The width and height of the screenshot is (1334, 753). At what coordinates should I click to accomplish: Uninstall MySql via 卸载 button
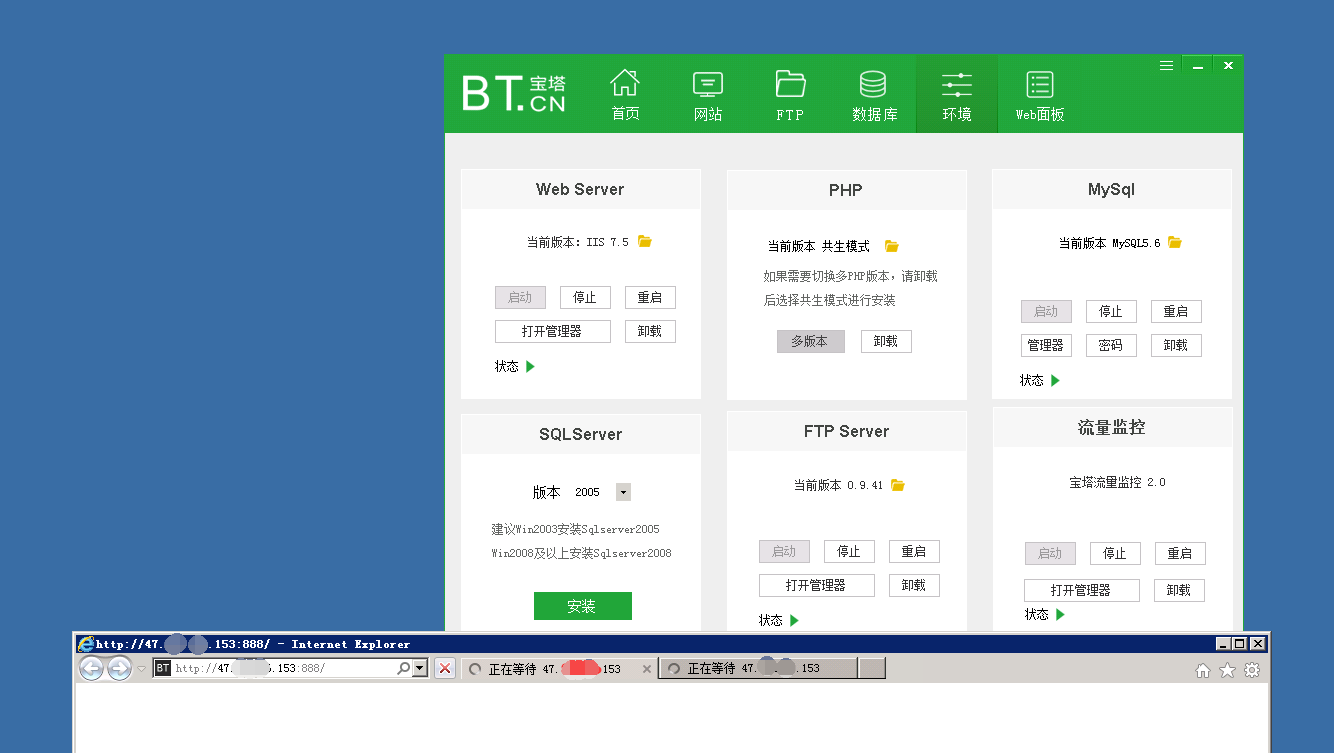(1176, 345)
